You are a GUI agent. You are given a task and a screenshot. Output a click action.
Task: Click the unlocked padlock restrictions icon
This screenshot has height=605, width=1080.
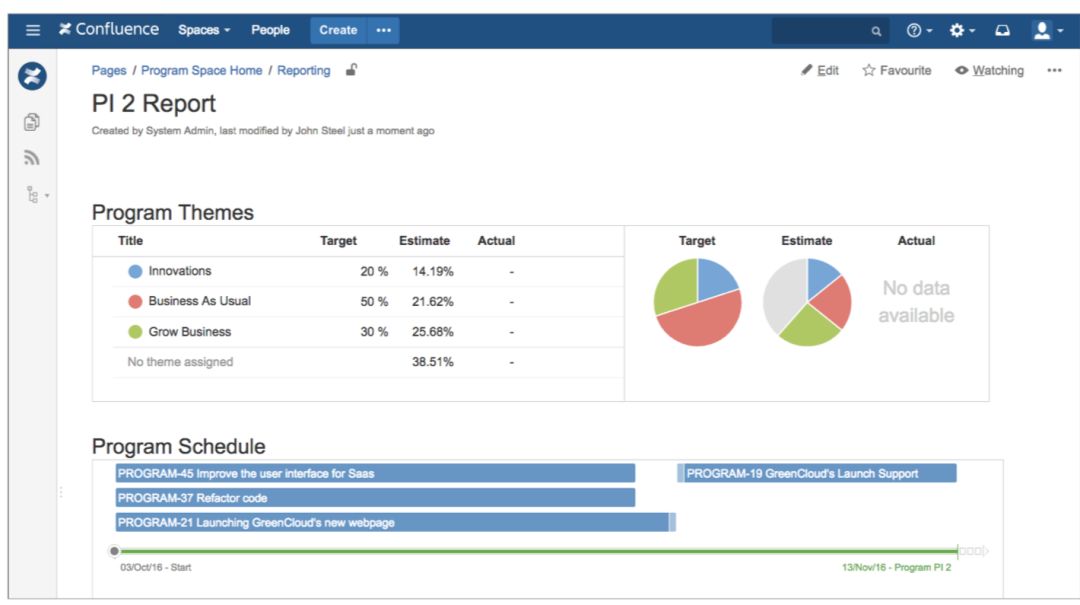(x=350, y=70)
